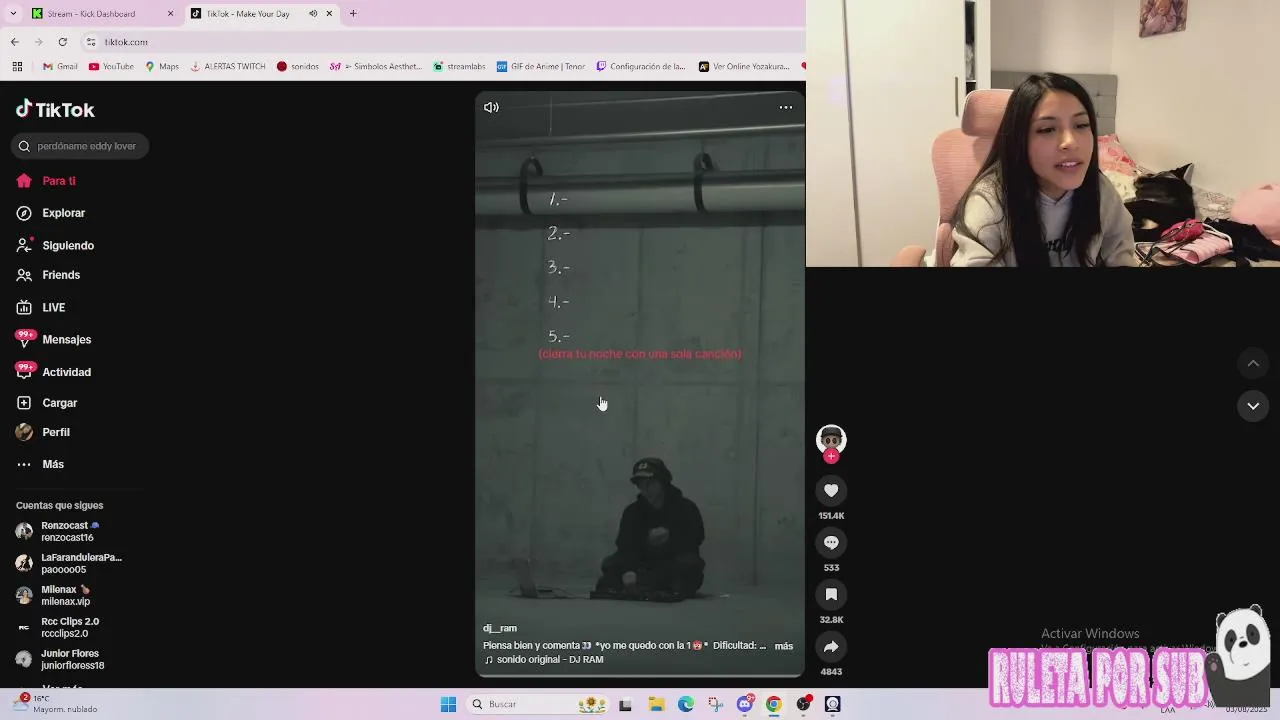Screen dimensions: 1280x720
Task: Open Discord from taskbar
Action: click(745, 704)
